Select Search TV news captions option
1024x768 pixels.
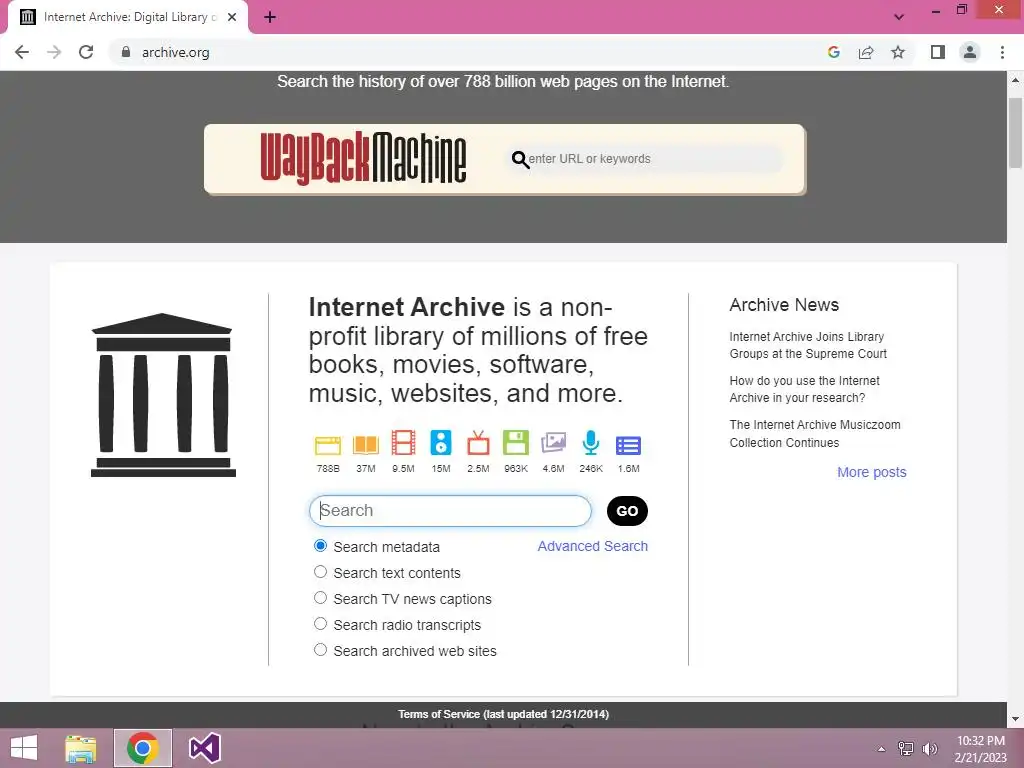point(320,598)
